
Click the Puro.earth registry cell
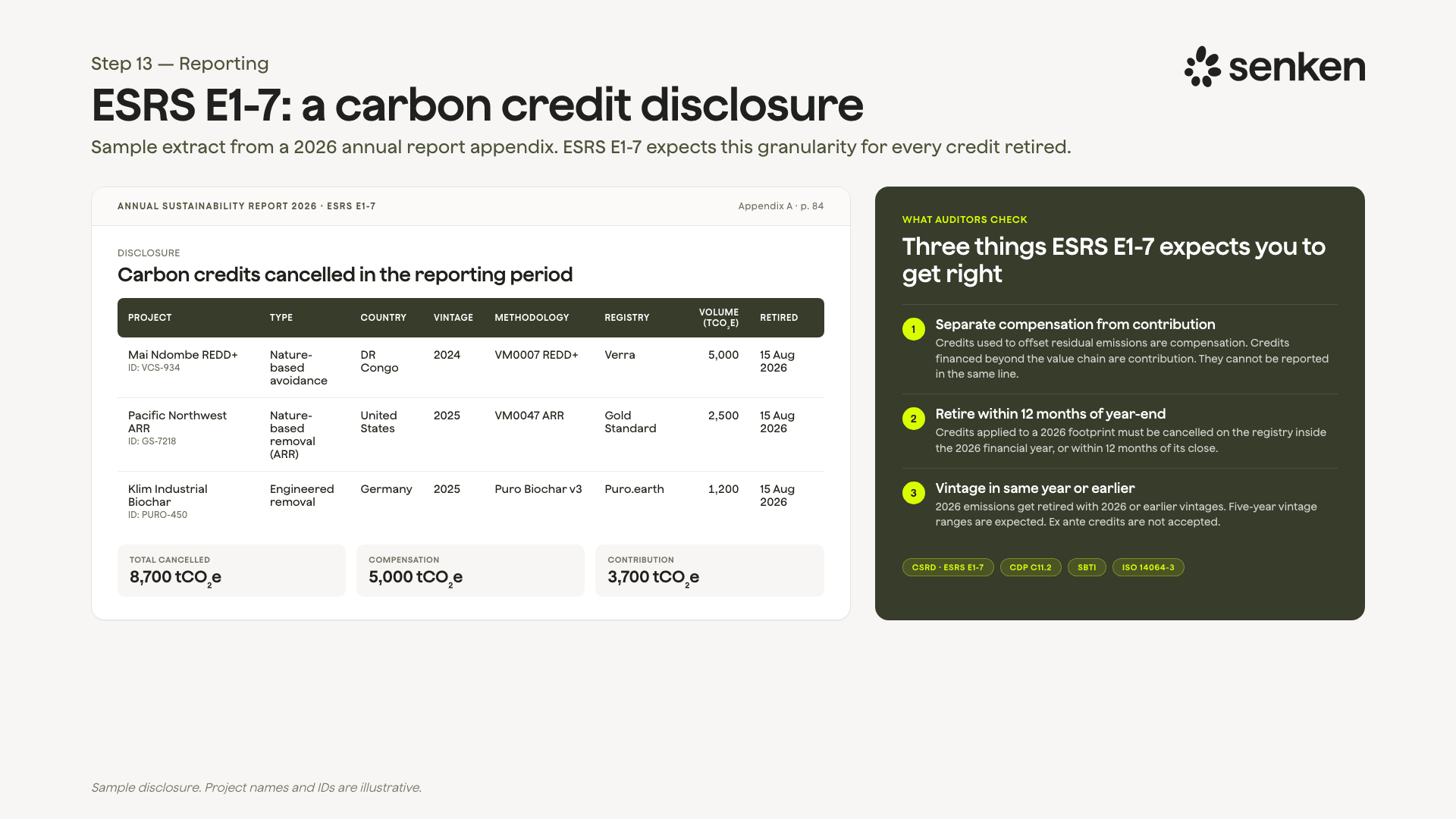[634, 489]
